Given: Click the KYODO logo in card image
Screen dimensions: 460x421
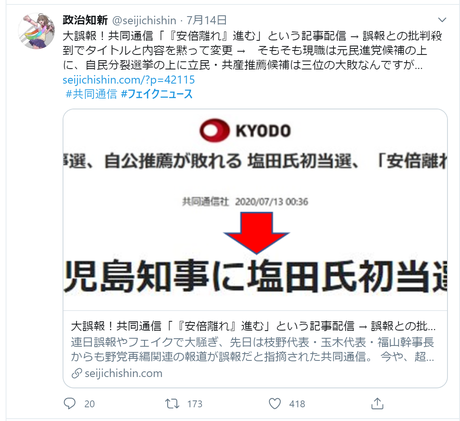Looking at the screenshot, I should tap(245, 130).
